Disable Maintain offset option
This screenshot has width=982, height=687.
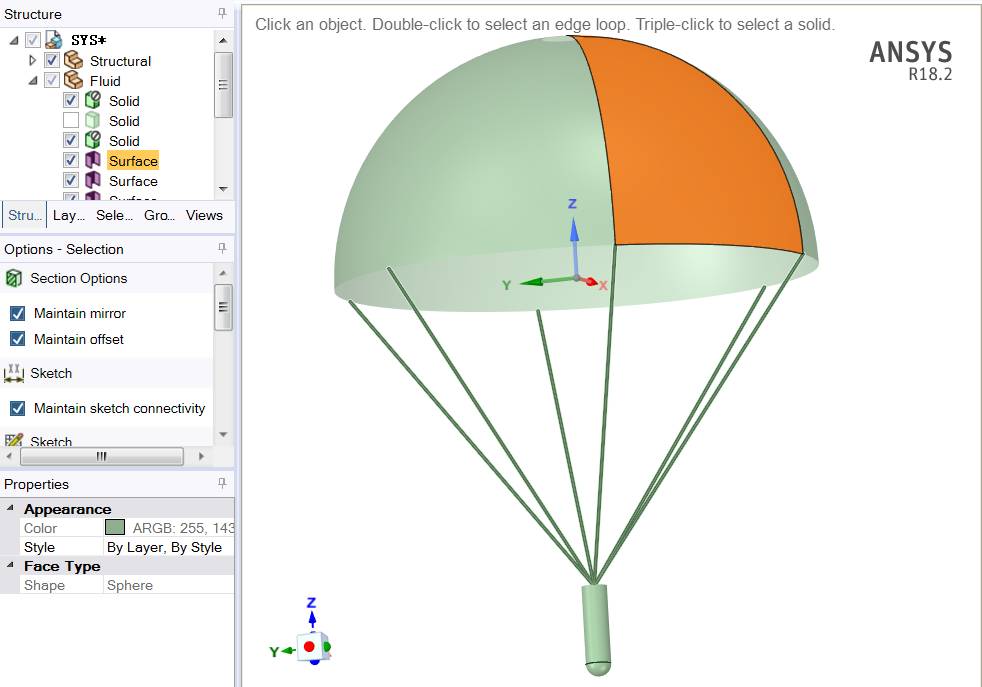pyautogui.click(x=18, y=339)
